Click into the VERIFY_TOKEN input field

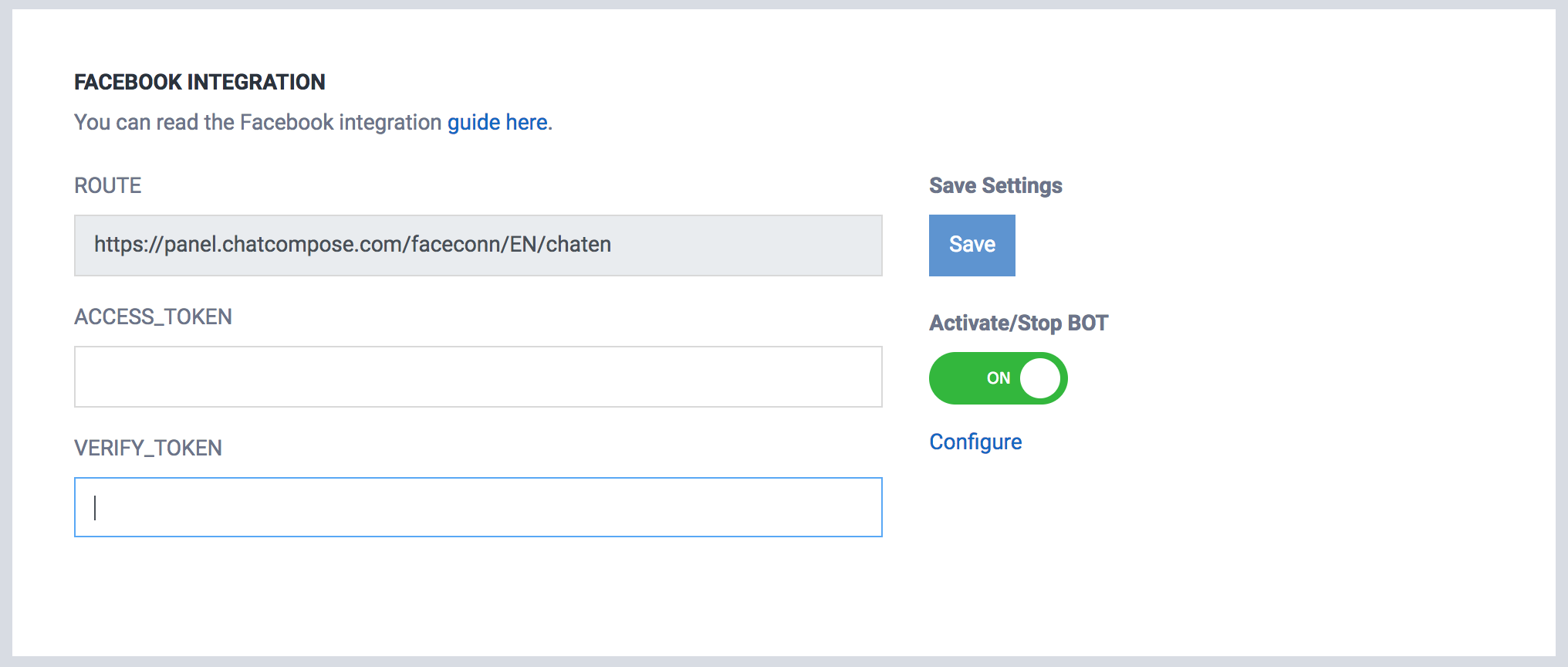pos(478,507)
